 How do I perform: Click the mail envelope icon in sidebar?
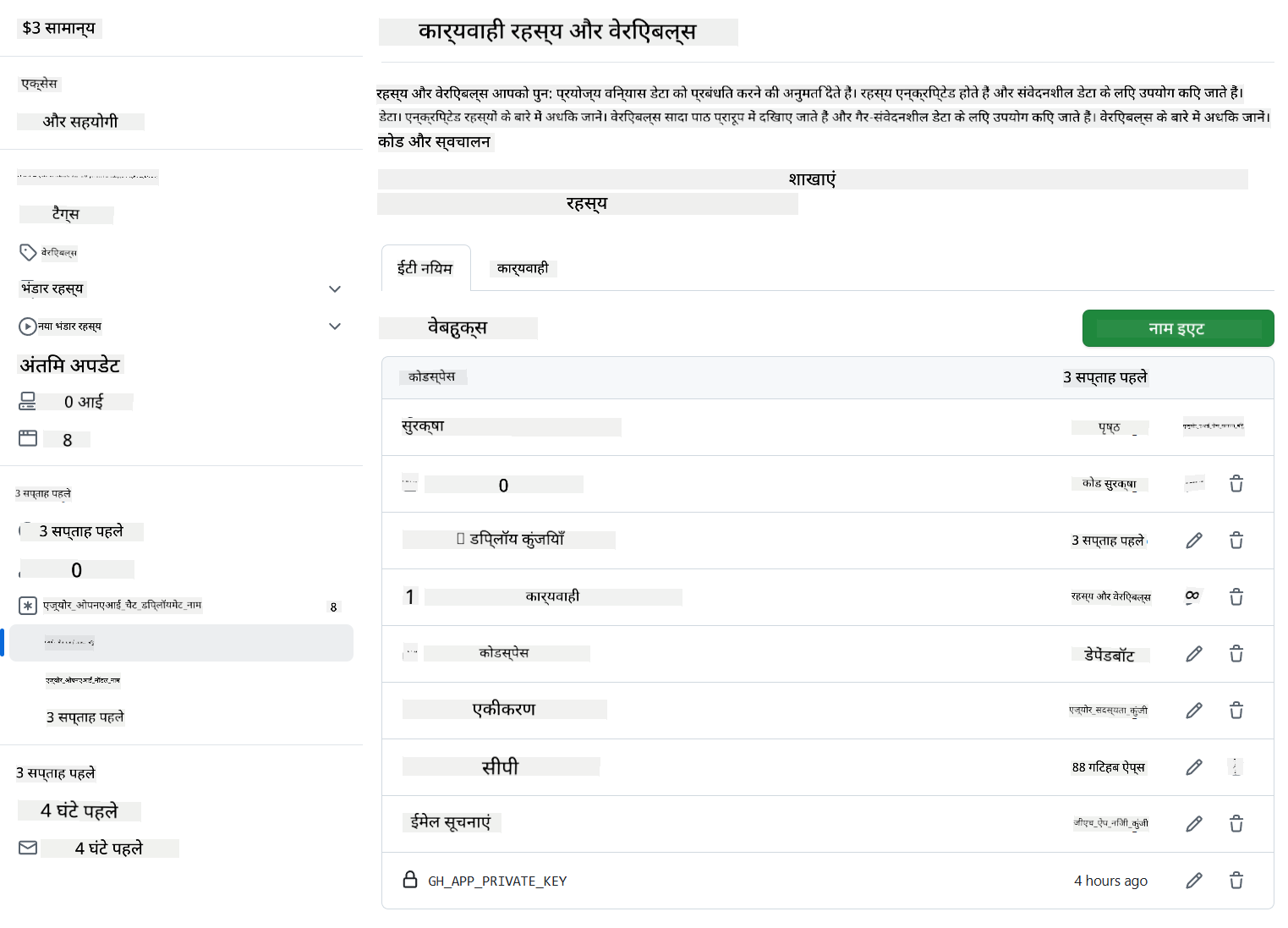(28, 848)
